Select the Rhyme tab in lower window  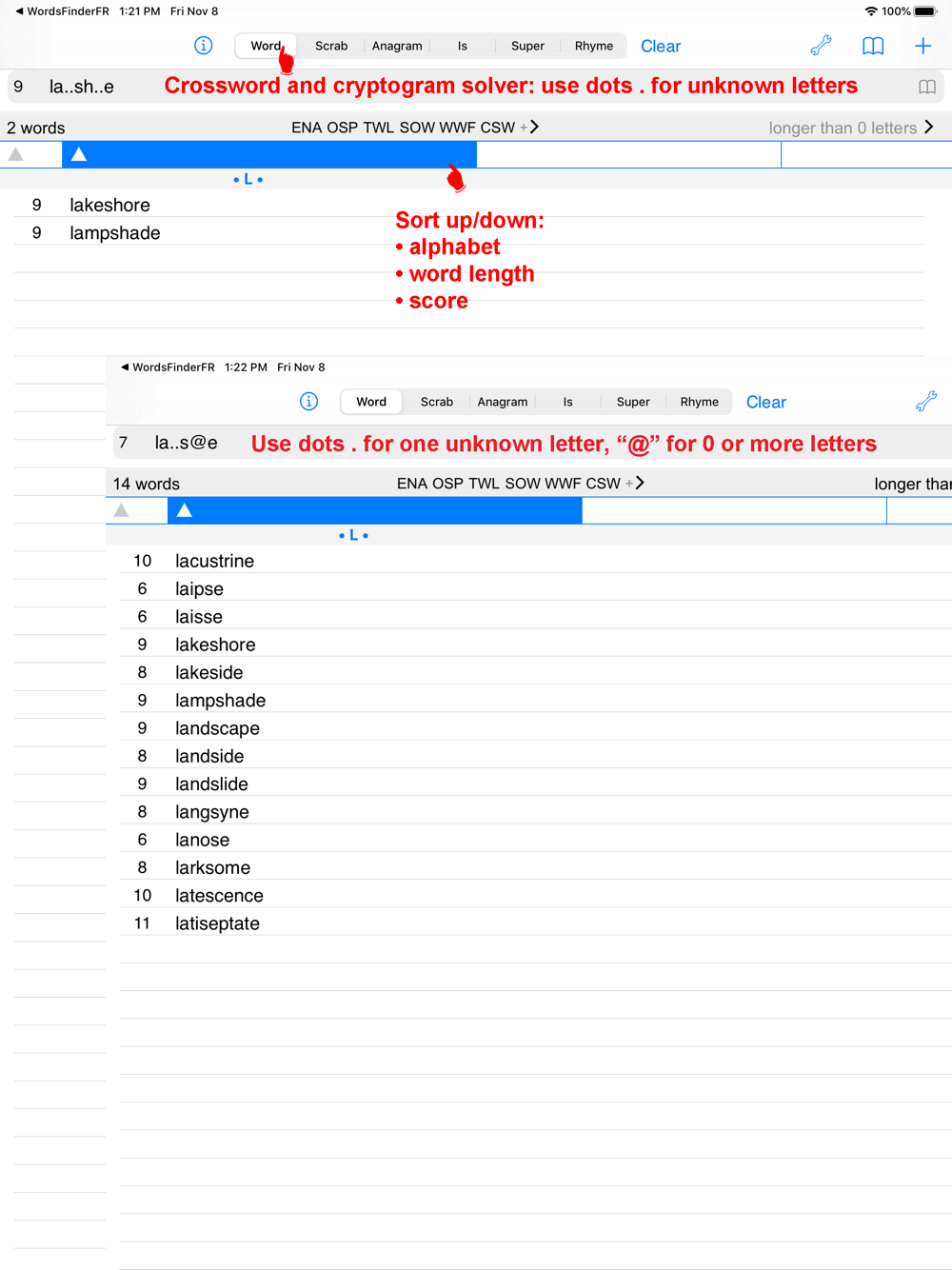(700, 402)
